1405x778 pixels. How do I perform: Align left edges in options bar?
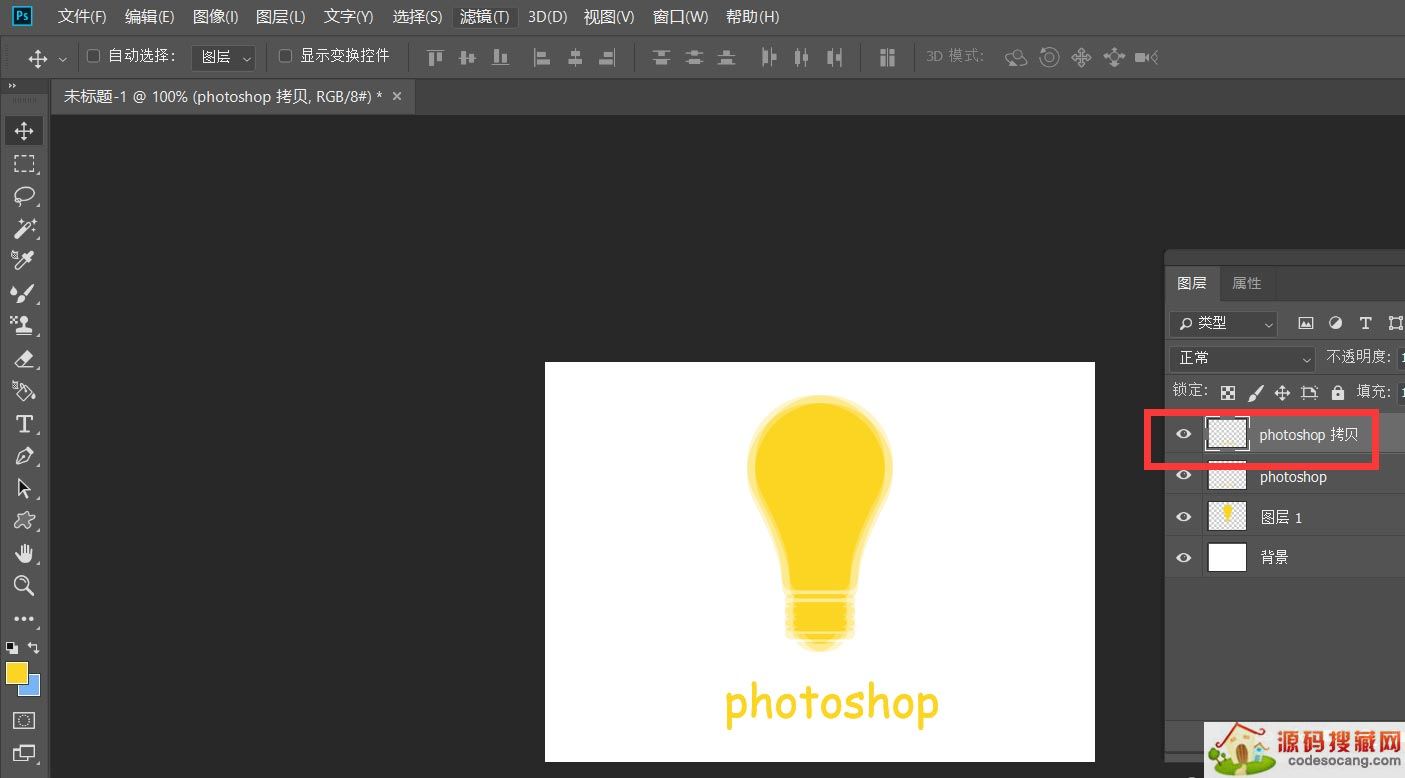point(542,57)
